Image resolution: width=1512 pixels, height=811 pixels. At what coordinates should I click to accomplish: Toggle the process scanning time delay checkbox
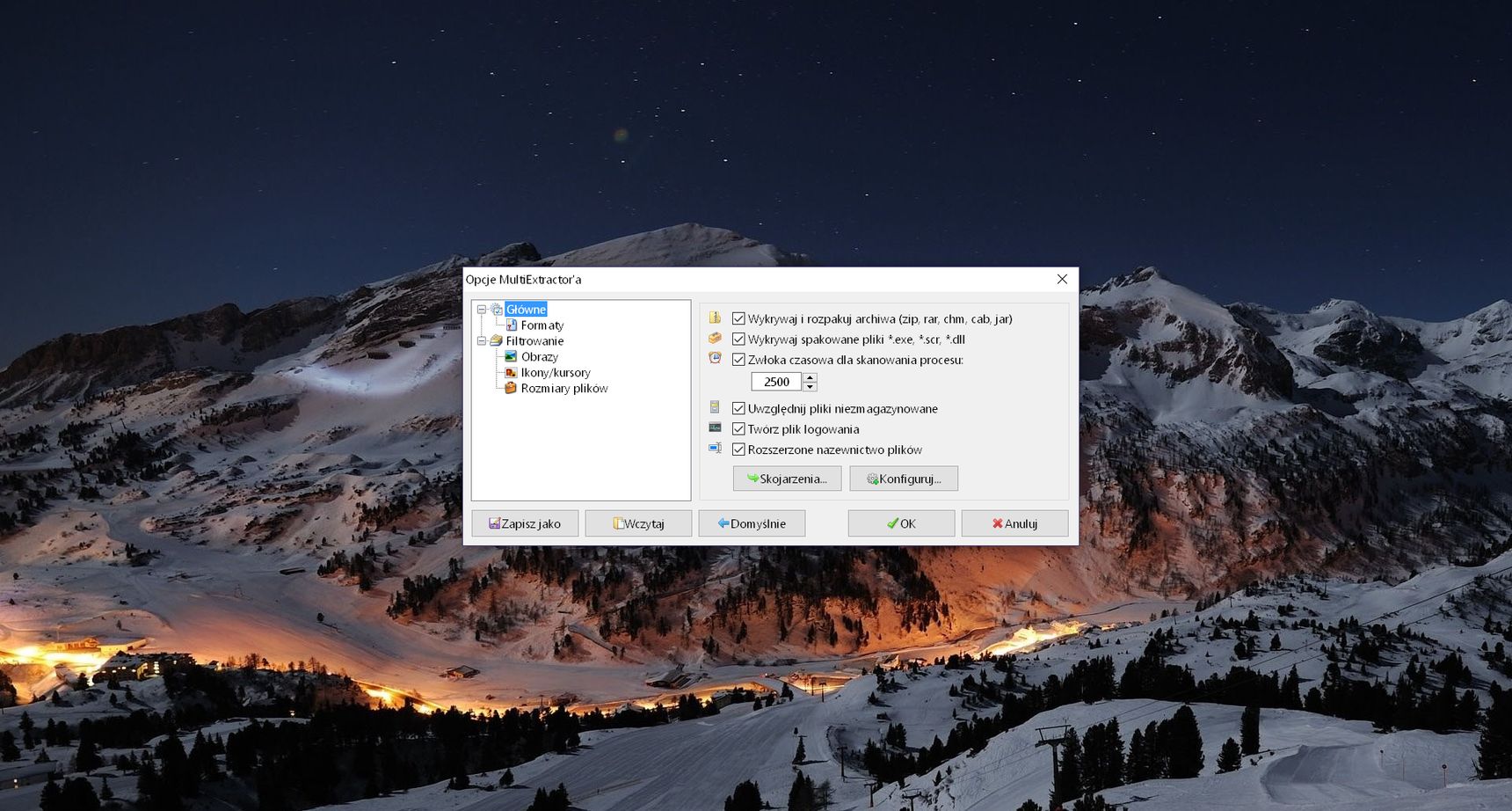pos(738,360)
